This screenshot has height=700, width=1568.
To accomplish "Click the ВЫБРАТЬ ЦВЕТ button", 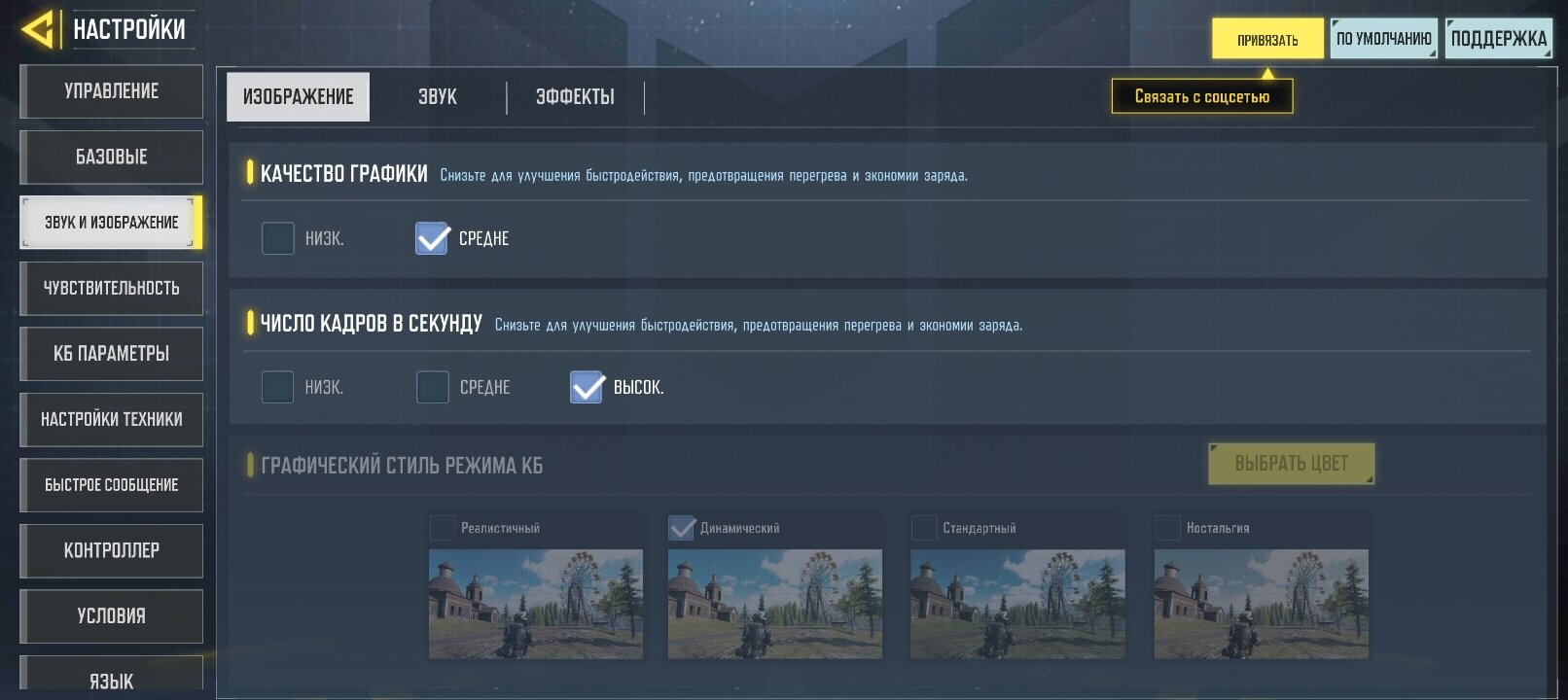I will (1291, 464).
